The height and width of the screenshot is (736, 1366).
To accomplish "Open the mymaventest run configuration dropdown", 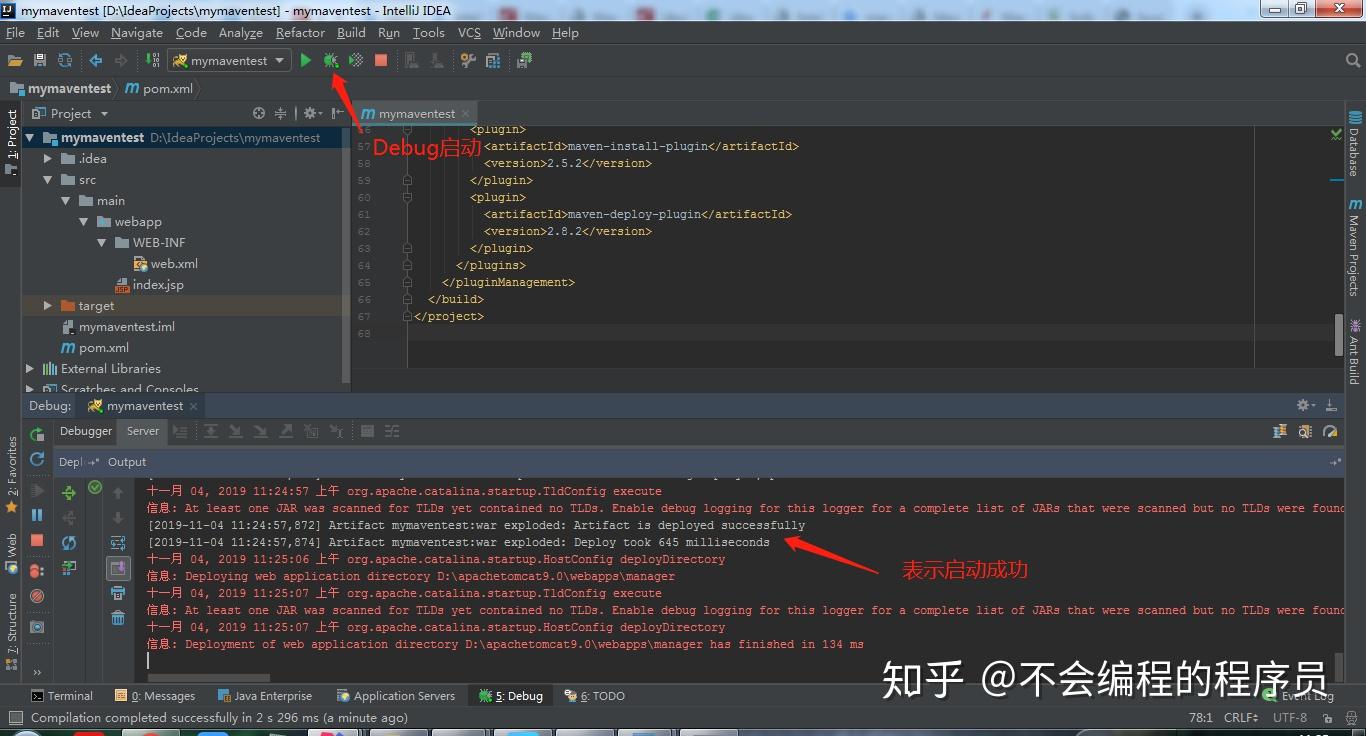I will 228,61.
